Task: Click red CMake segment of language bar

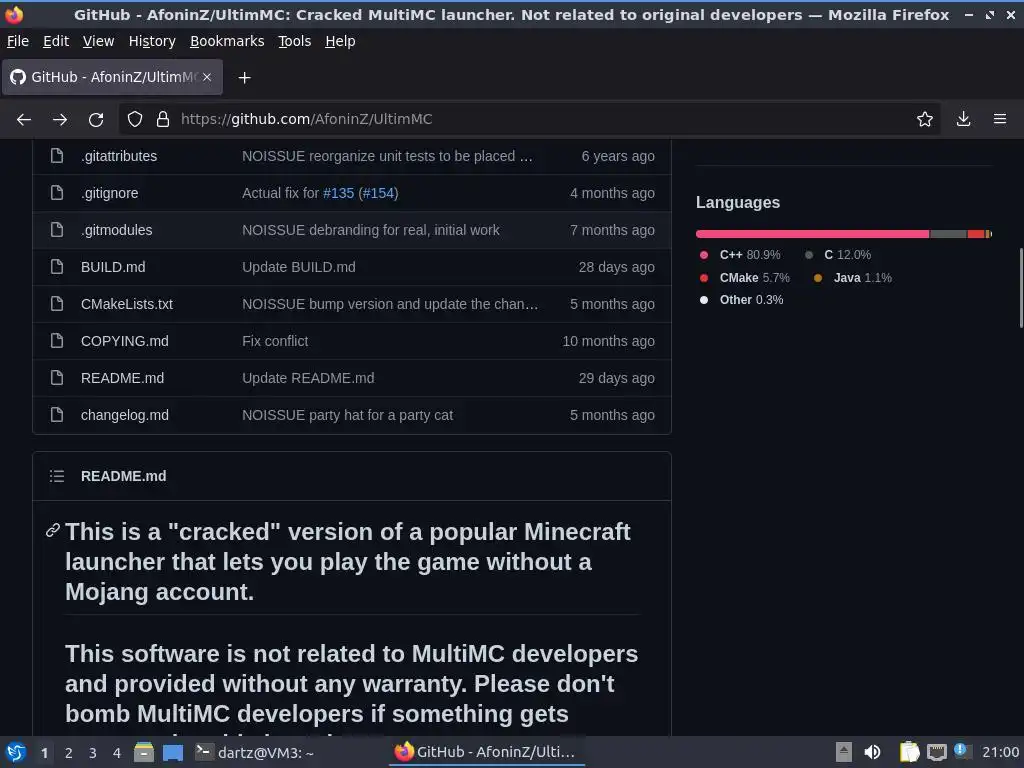Action: click(976, 234)
